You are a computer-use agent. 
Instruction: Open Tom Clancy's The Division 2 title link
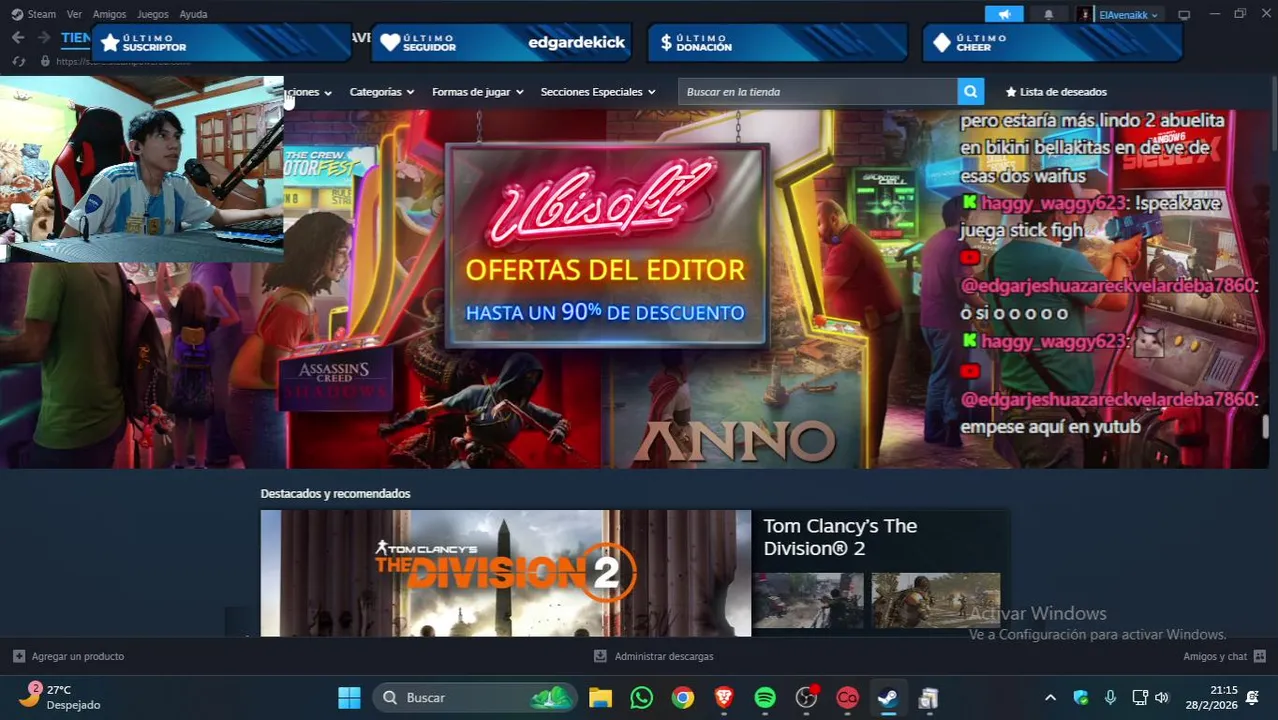840,537
